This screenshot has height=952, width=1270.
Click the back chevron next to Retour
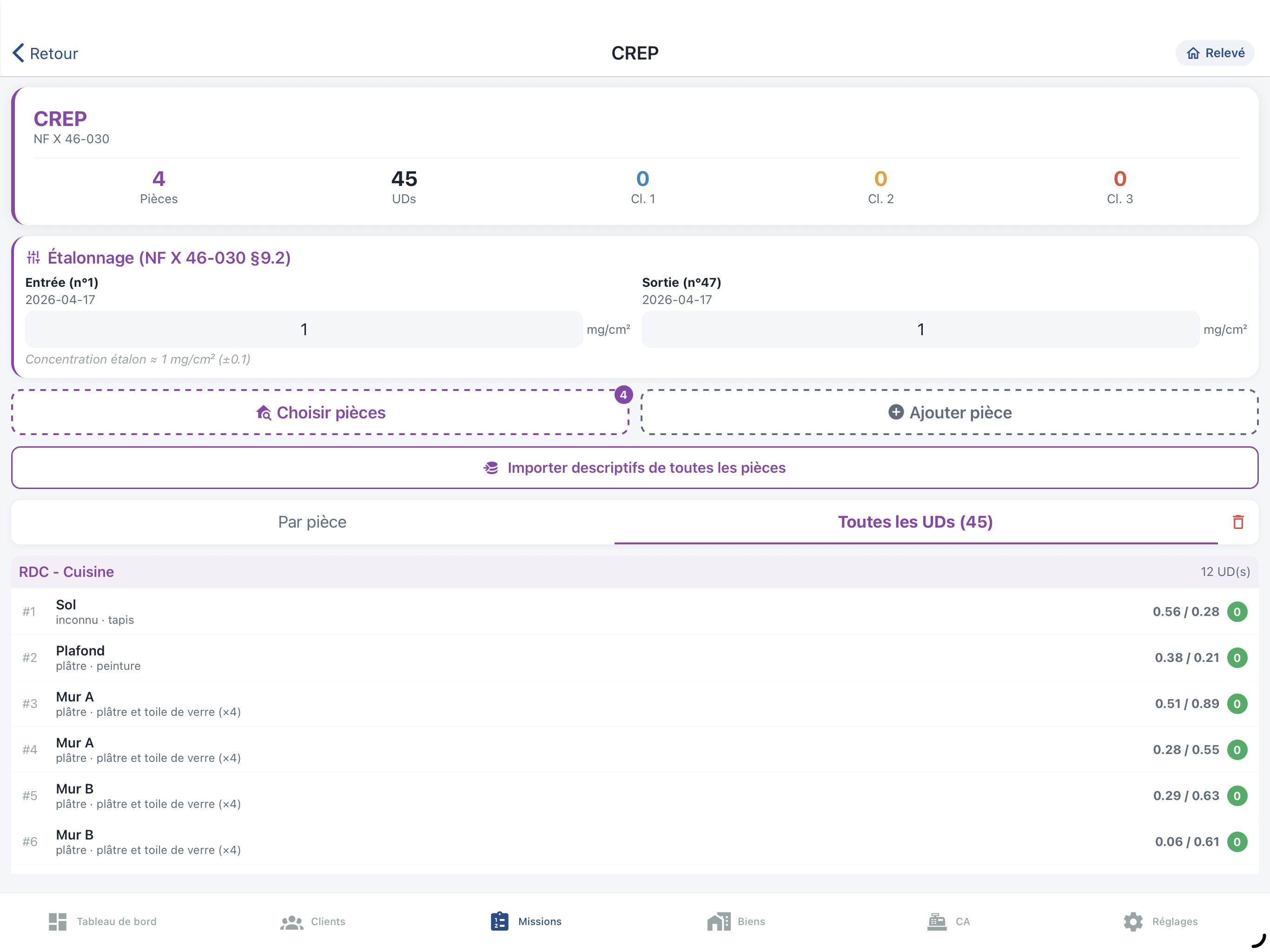[19, 53]
